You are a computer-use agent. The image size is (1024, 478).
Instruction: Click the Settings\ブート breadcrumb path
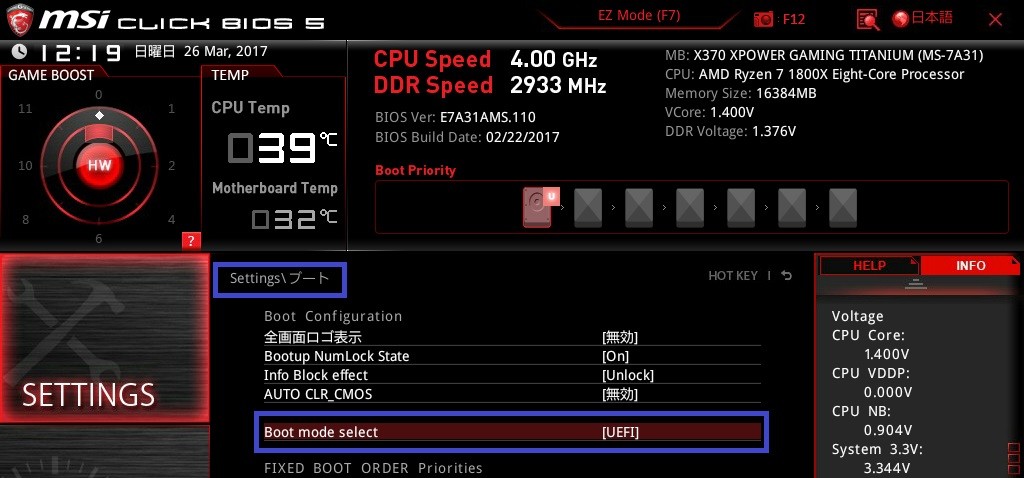(280, 279)
